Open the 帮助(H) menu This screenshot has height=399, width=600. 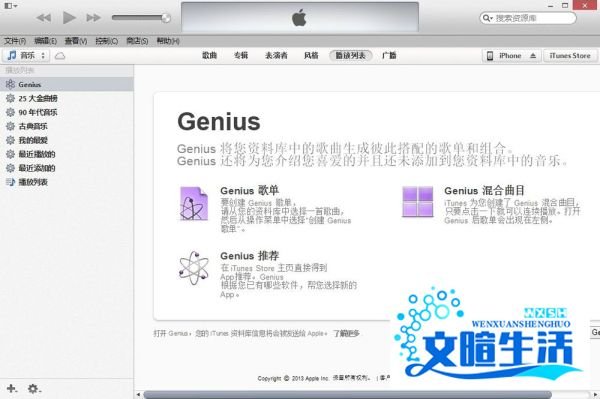point(168,41)
